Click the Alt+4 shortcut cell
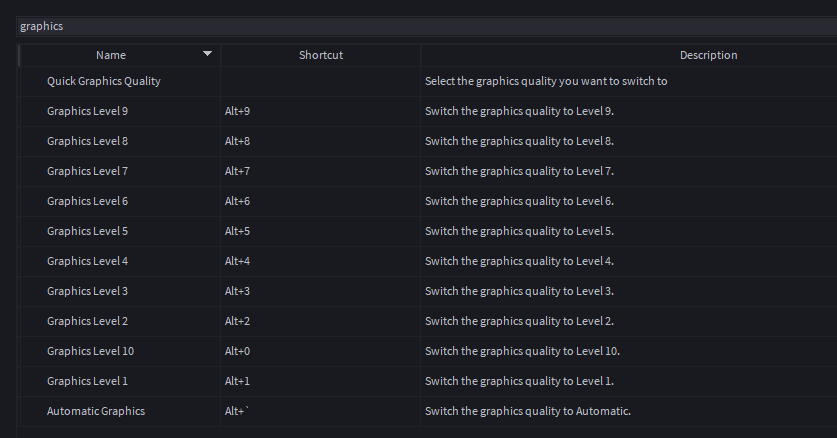The image size is (837, 438). pos(321,261)
